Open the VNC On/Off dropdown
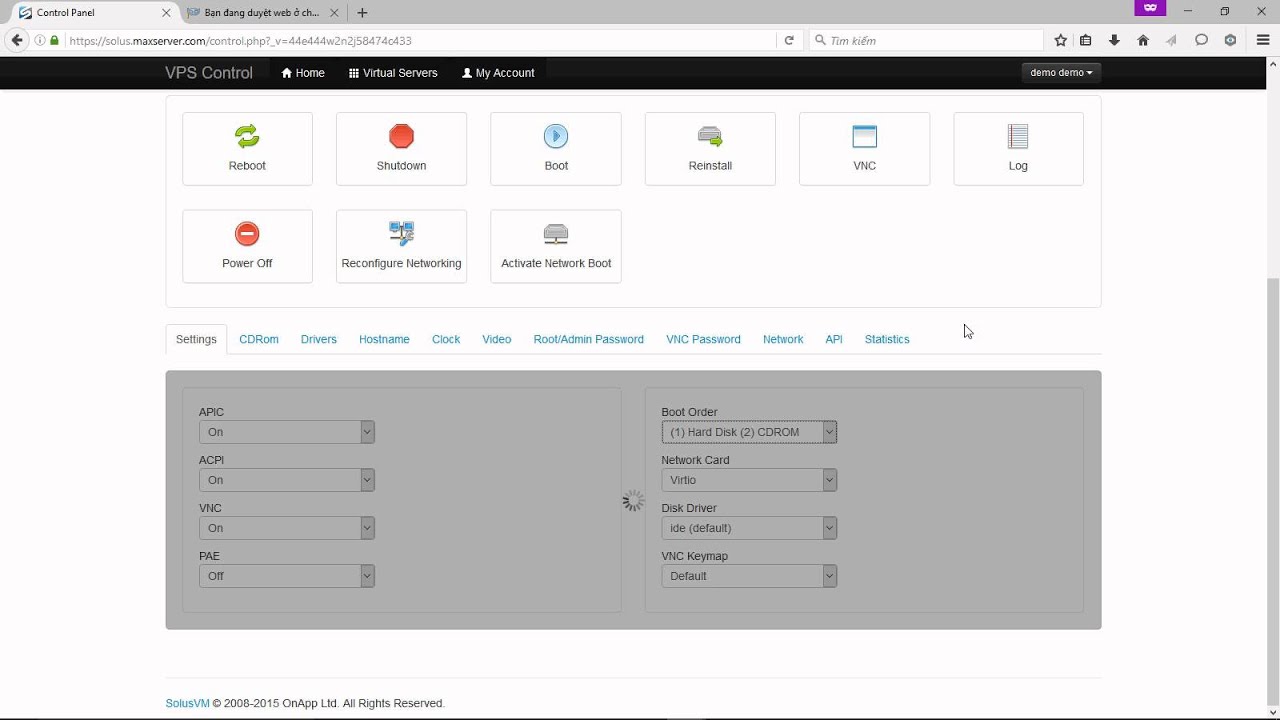This screenshot has width=1280, height=720. (x=287, y=528)
